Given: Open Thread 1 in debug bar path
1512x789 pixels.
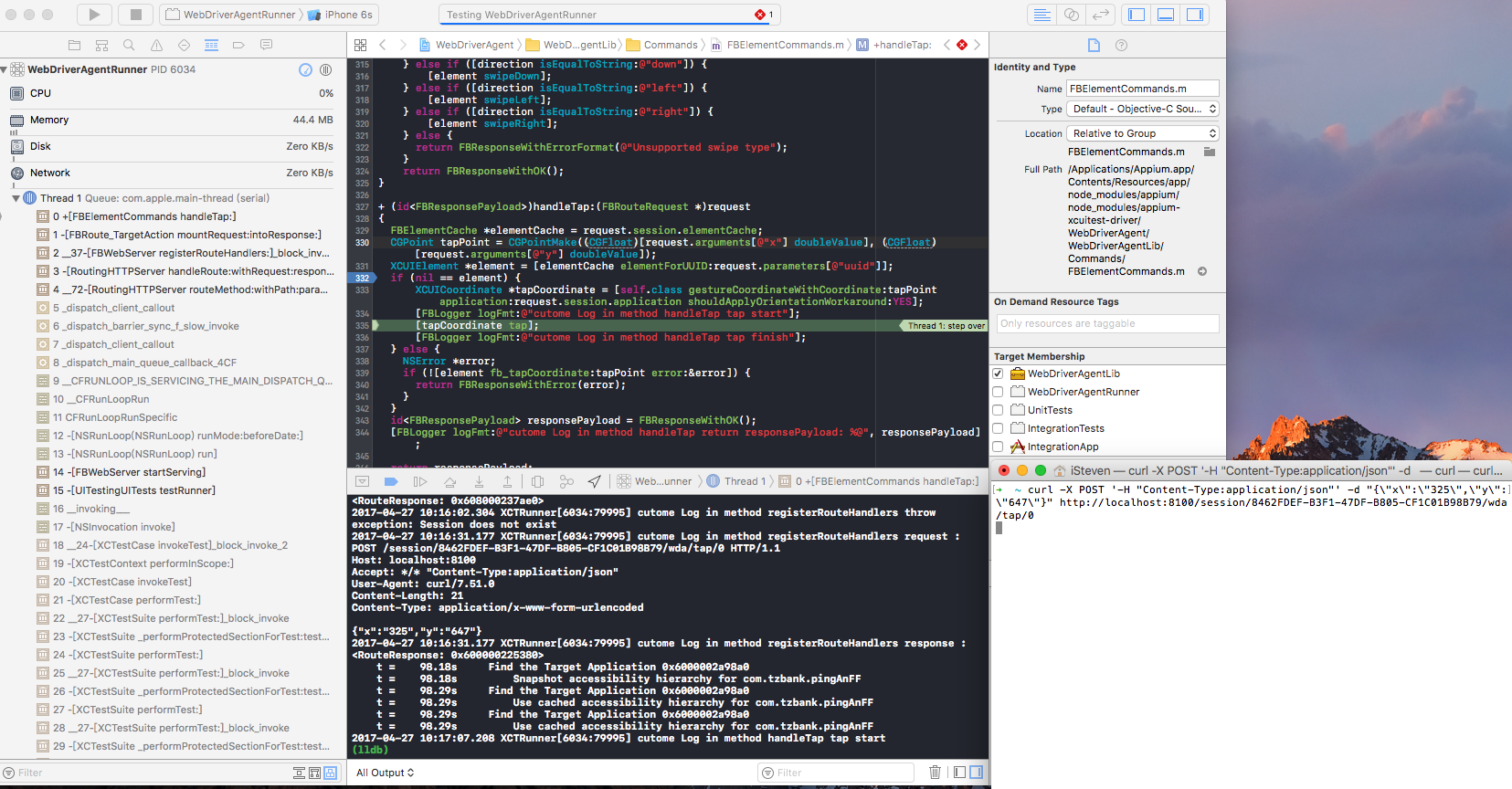Looking at the screenshot, I should click(x=737, y=481).
